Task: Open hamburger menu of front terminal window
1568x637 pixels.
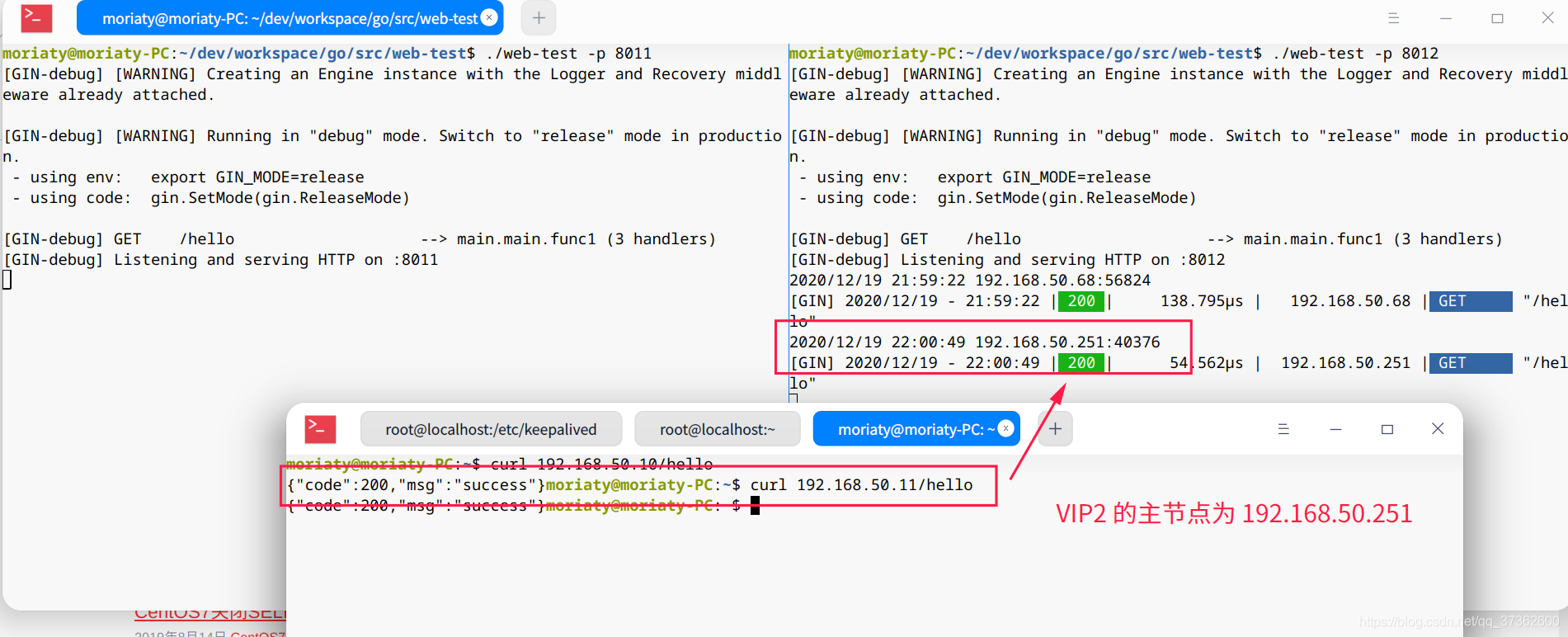Action: click(x=1283, y=429)
